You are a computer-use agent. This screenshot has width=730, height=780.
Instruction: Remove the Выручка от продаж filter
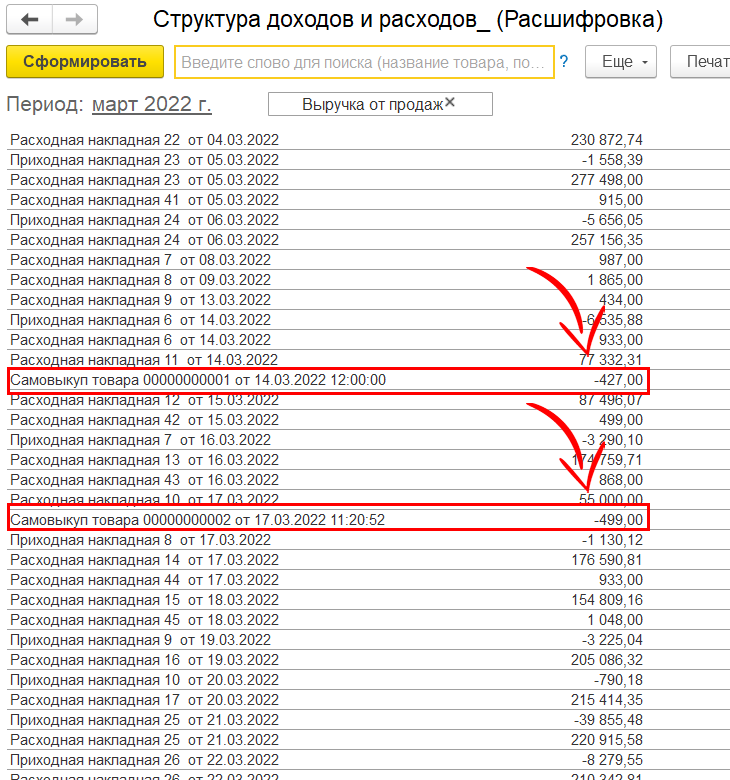(x=450, y=103)
